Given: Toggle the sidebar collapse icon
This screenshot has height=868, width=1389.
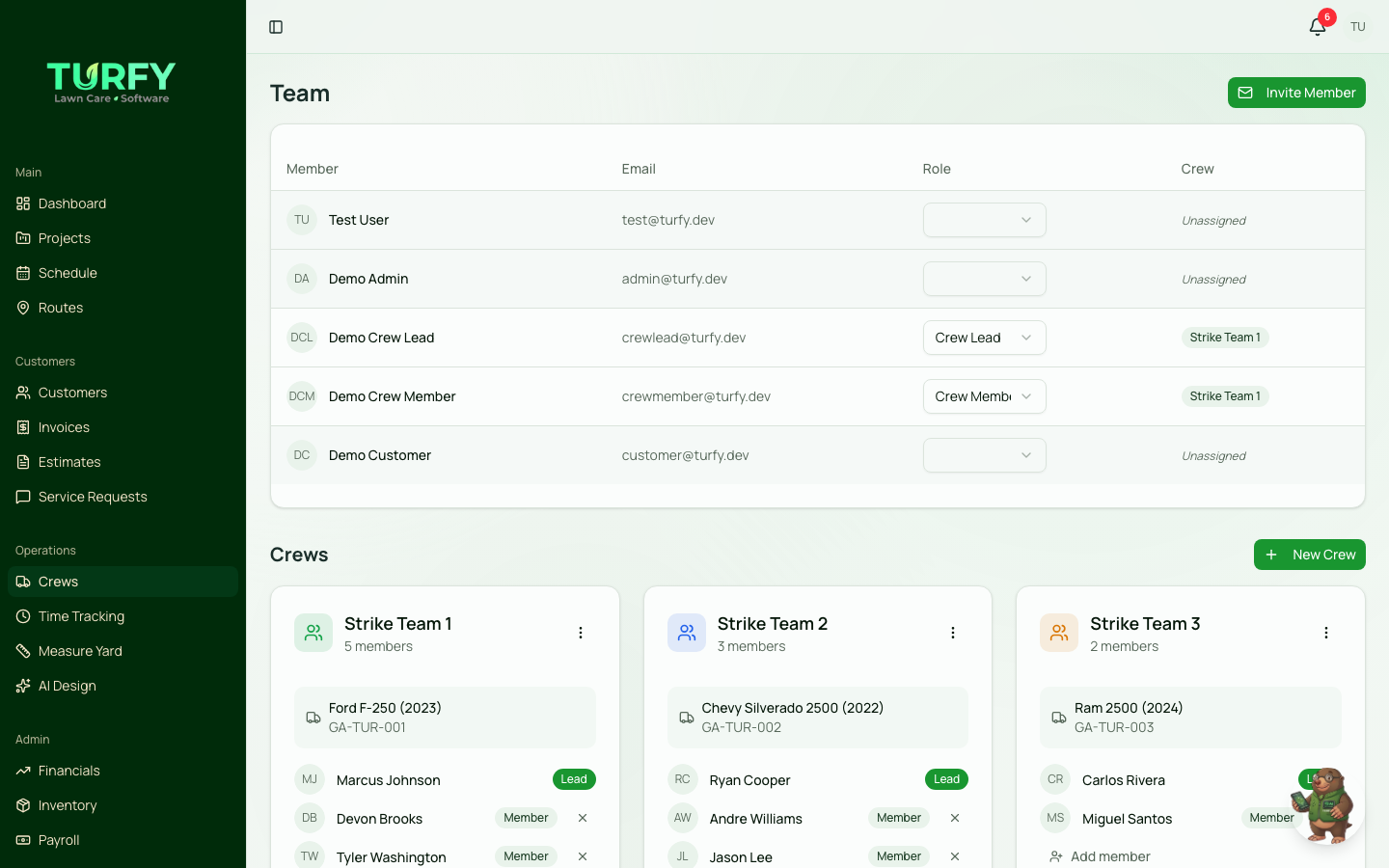Looking at the screenshot, I should coord(276,27).
